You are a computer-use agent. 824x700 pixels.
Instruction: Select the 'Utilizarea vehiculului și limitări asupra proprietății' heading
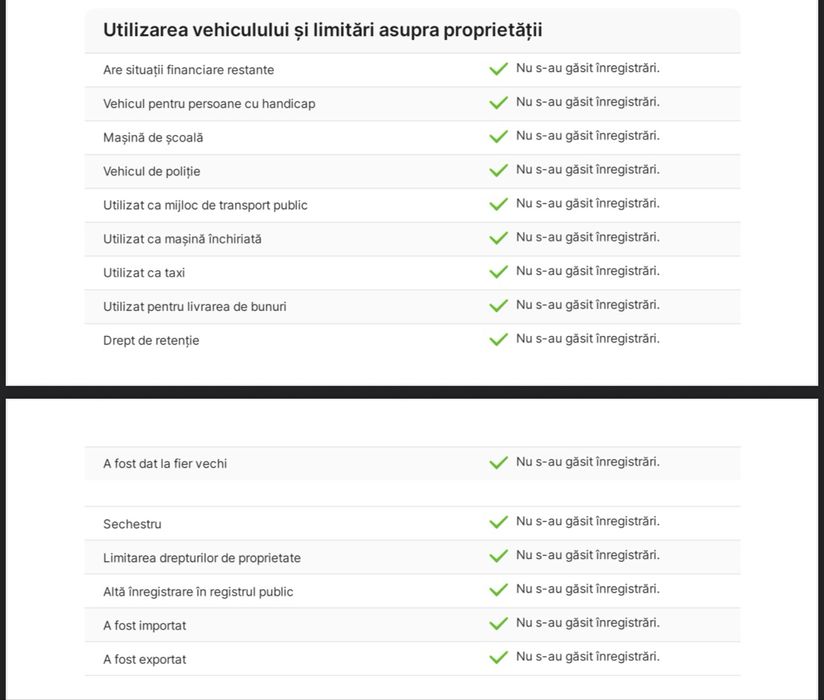322,30
